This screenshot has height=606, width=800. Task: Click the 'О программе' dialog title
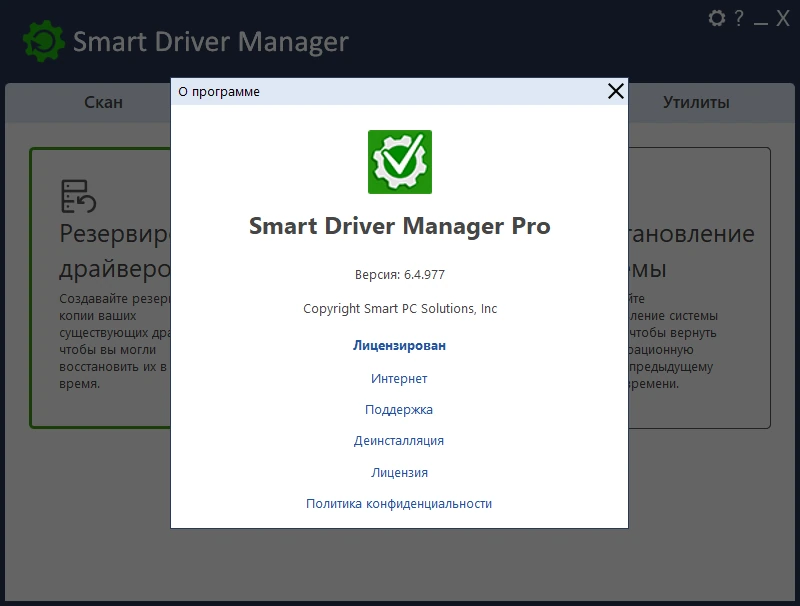(x=219, y=92)
